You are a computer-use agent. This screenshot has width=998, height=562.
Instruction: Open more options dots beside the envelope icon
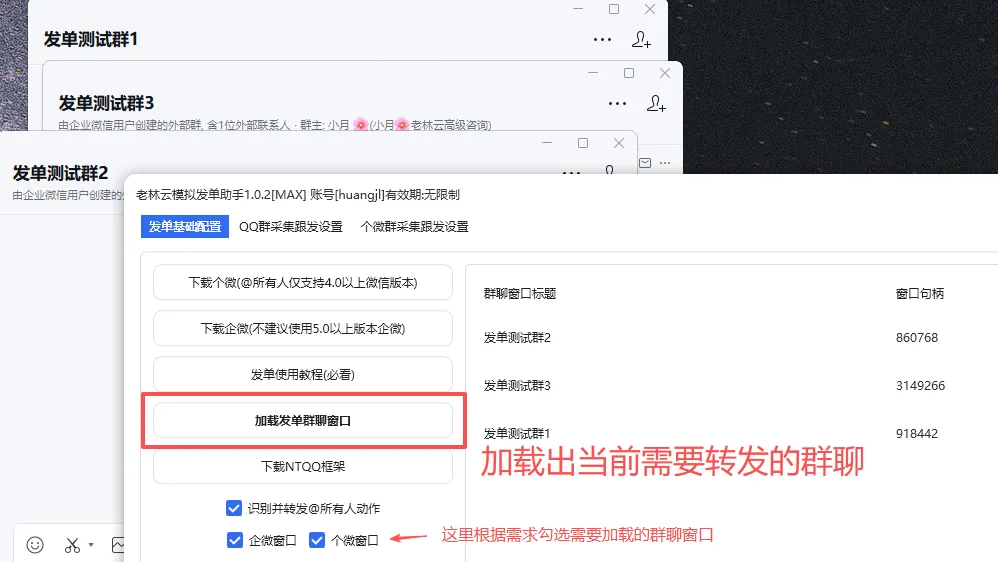pos(665,163)
